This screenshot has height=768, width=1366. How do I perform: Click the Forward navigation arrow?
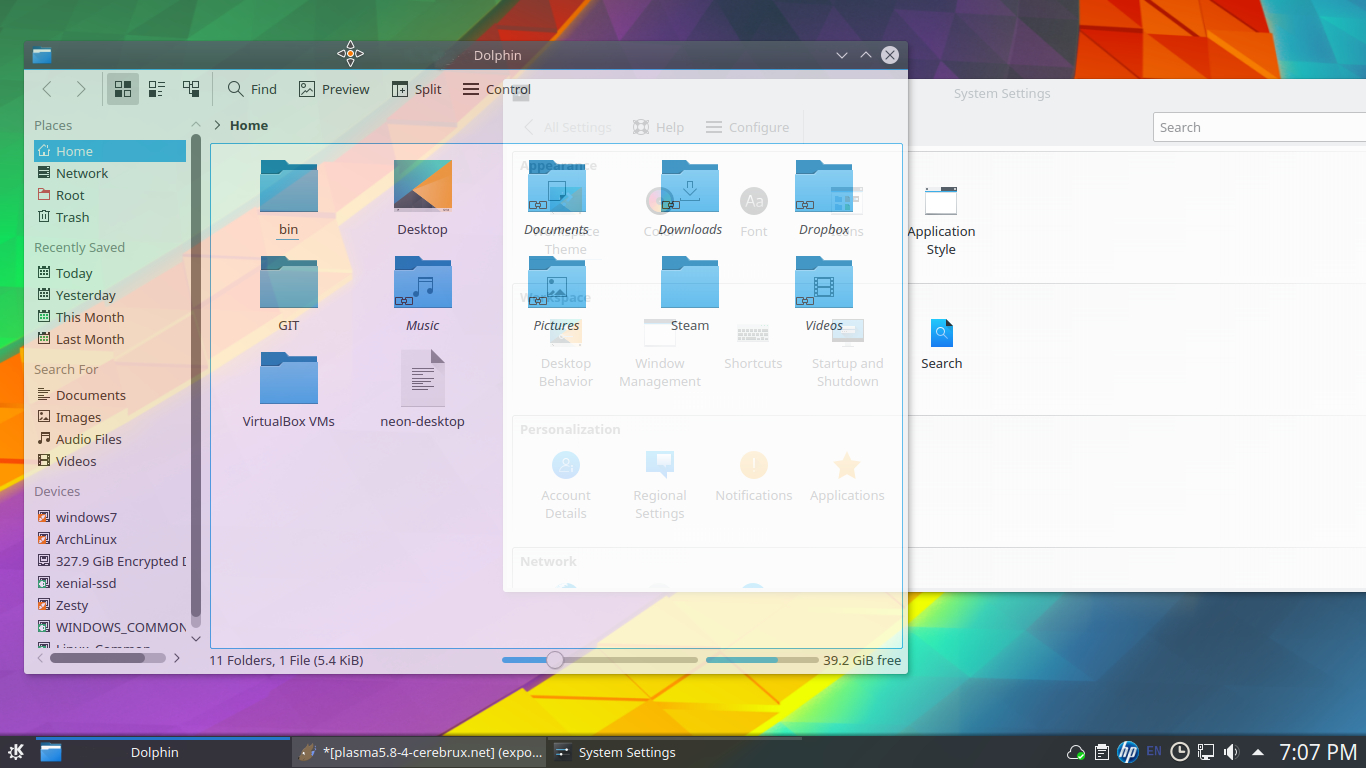[81, 89]
